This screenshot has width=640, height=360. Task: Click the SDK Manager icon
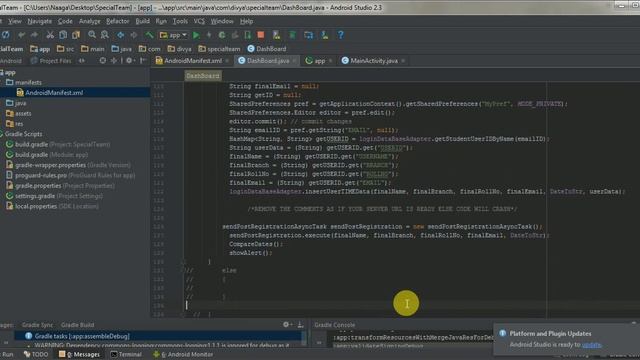[324, 35]
